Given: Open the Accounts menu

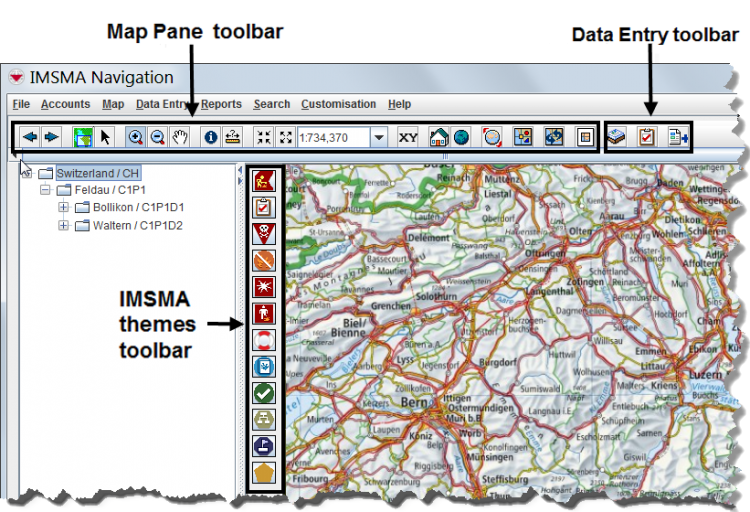Looking at the screenshot, I should click(65, 104).
